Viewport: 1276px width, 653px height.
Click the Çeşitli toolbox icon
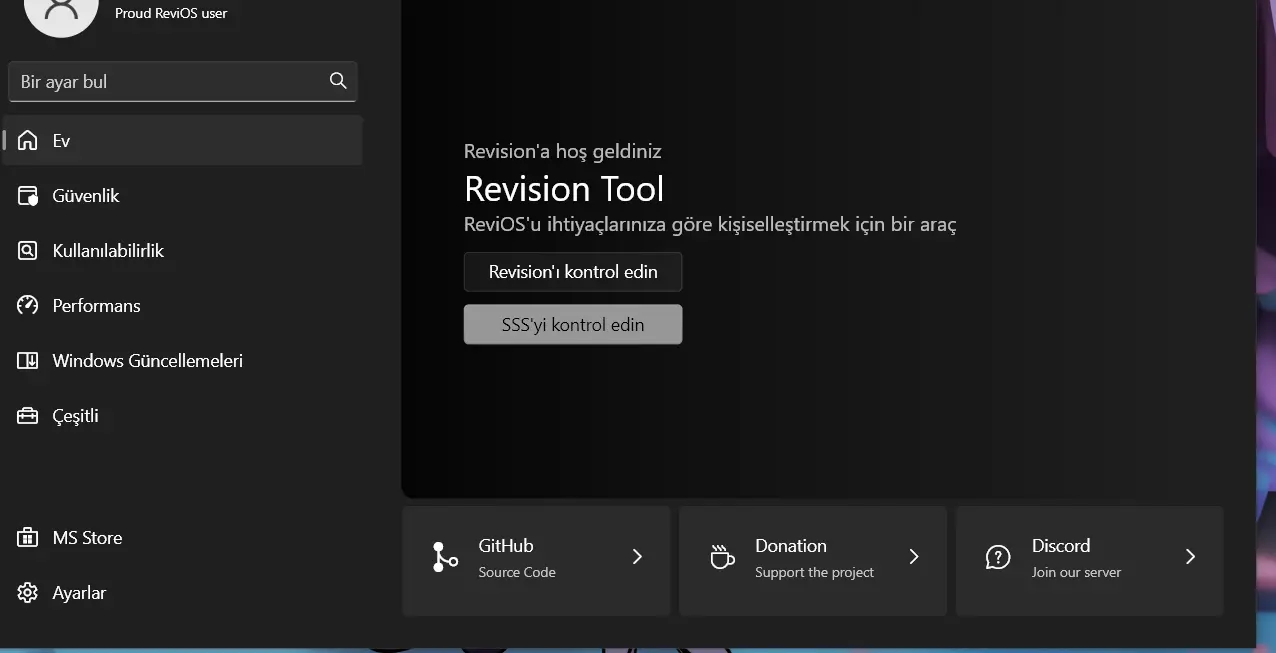point(28,416)
